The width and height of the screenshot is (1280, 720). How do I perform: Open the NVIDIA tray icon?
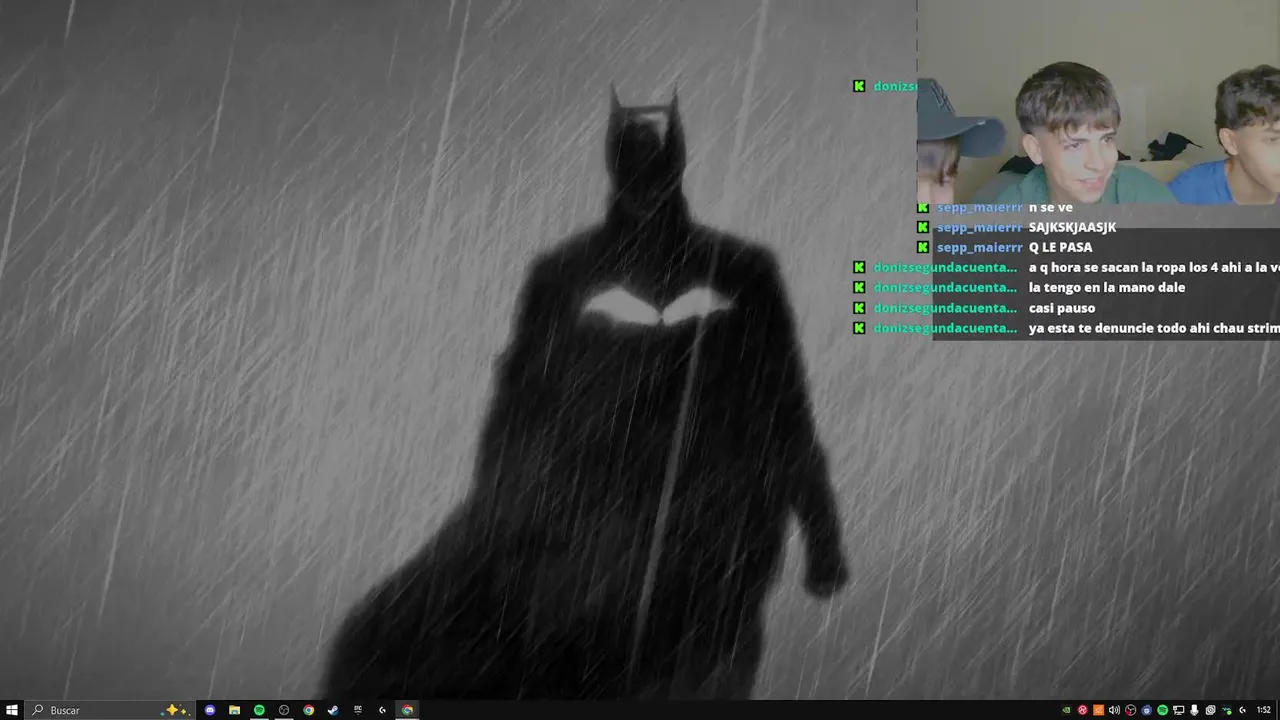click(x=1066, y=710)
